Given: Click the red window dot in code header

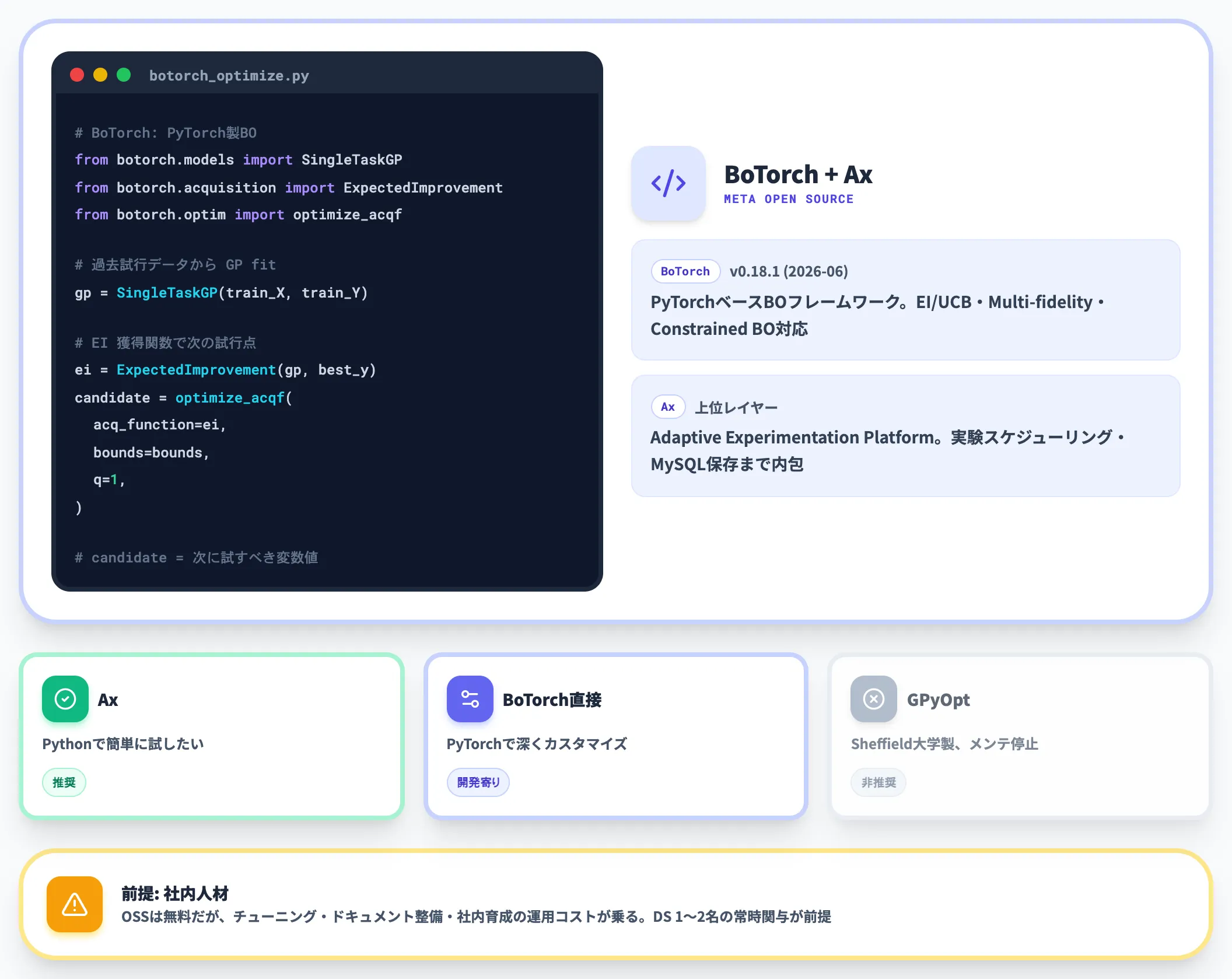Looking at the screenshot, I should click(77, 75).
